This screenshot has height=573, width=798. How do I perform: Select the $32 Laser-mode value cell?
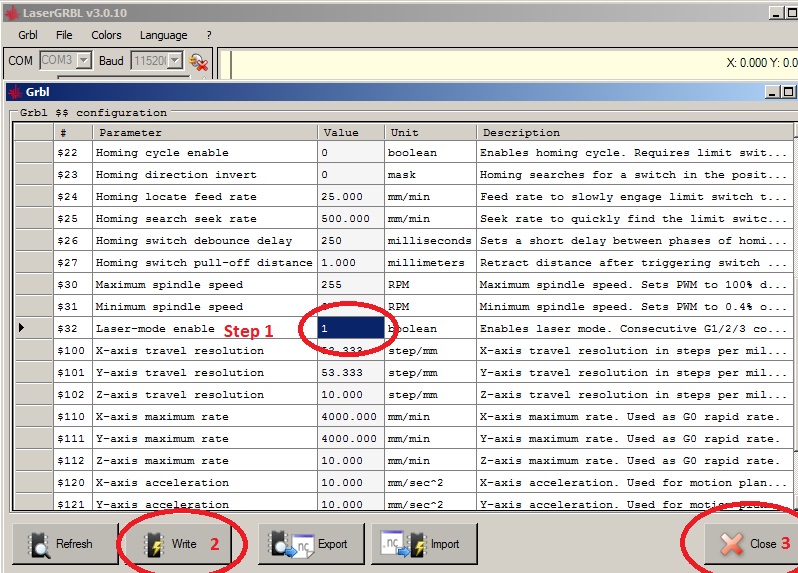[351, 329]
